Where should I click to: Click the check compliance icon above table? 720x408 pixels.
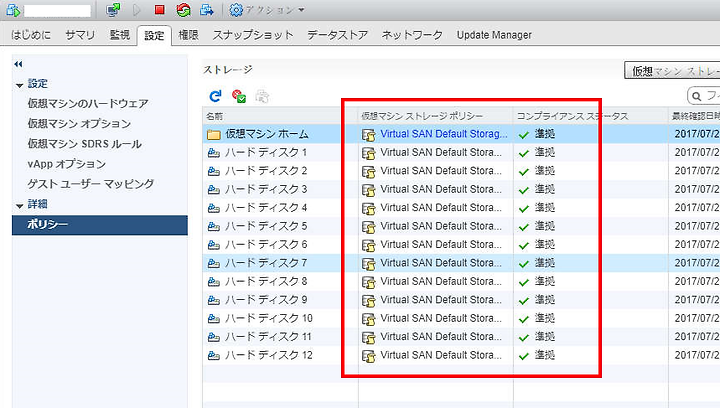[x=239, y=96]
